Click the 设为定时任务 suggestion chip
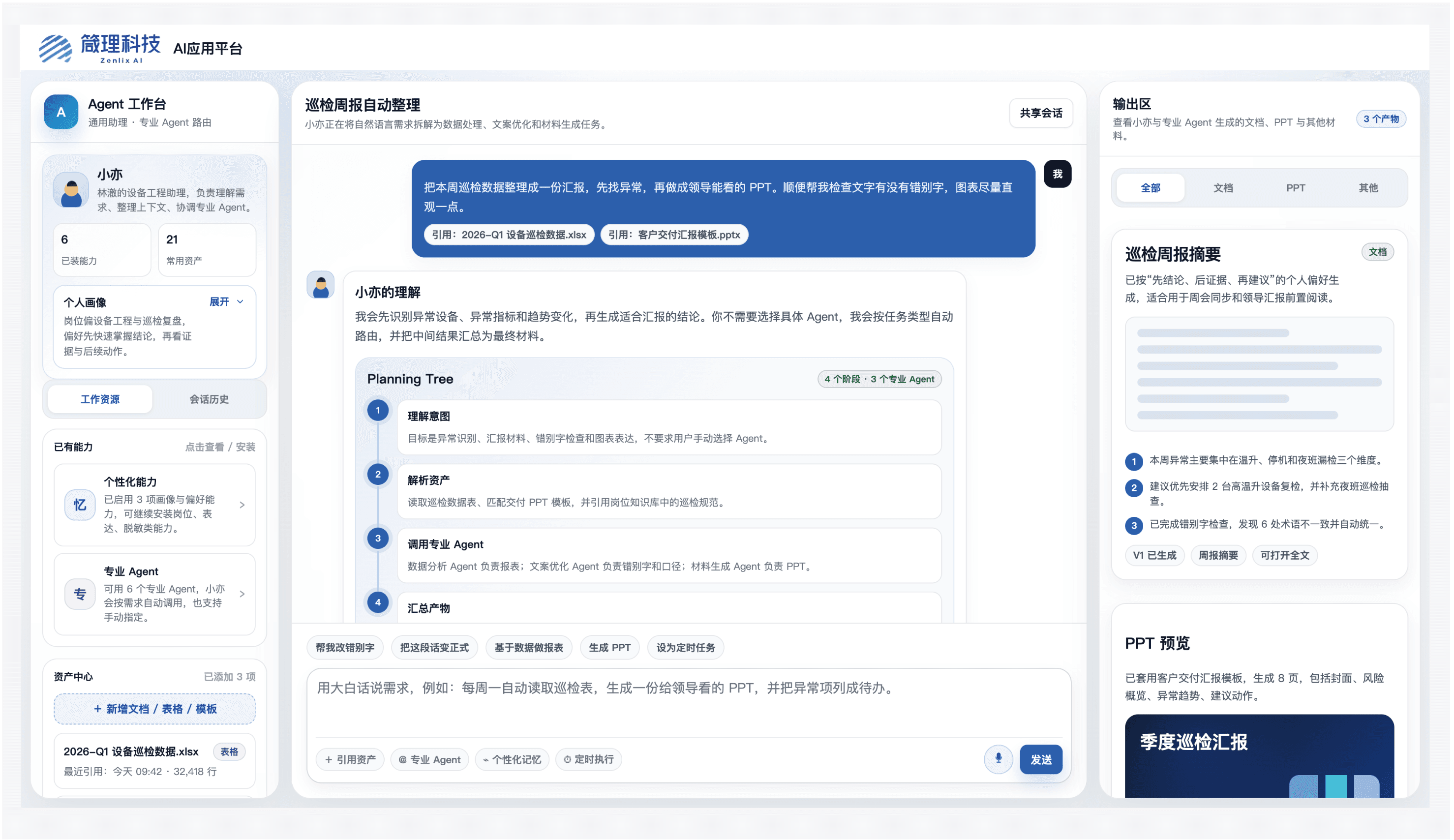The height and width of the screenshot is (840, 1454). 686,647
